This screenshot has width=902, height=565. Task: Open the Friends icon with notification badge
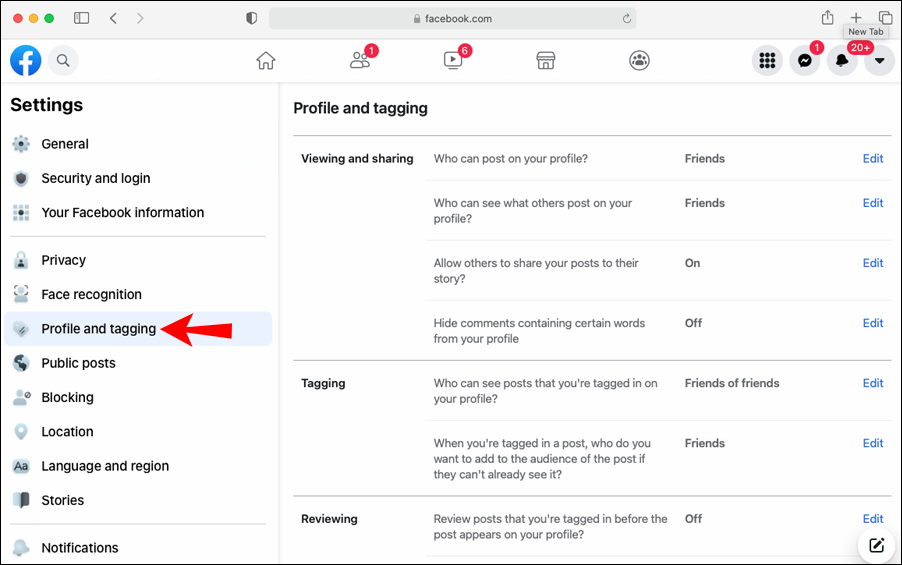coord(361,60)
